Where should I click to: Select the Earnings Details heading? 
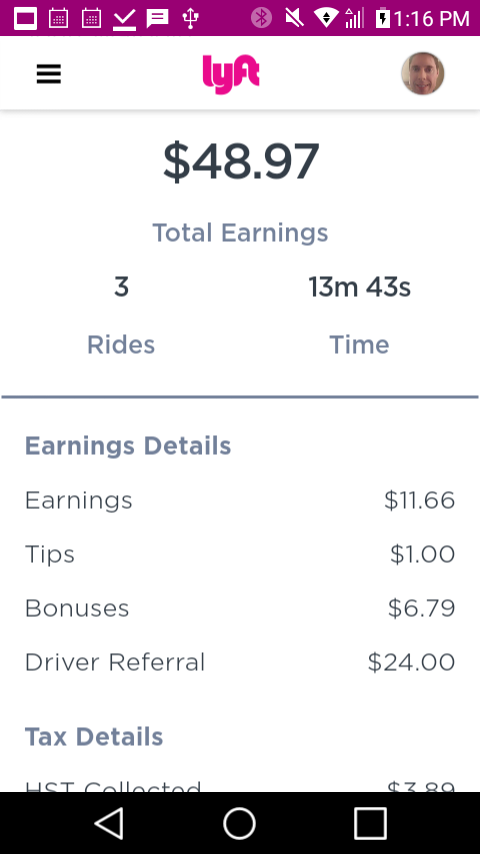click(128, 446)
